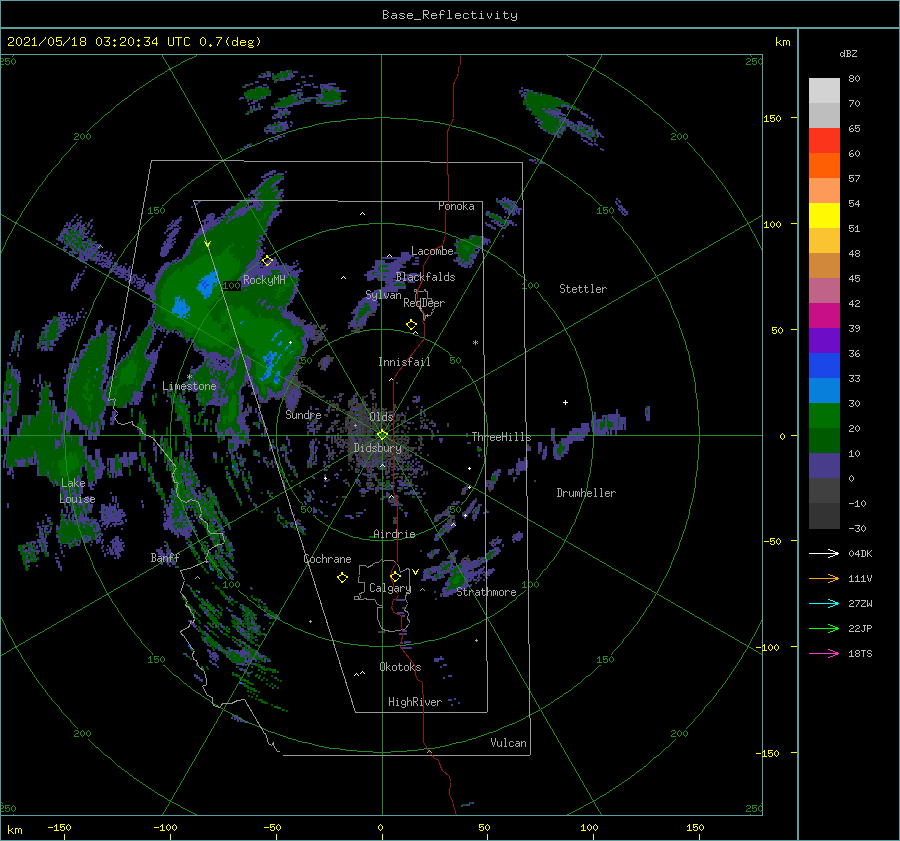Pick the red 60–65 dBZ legend swatch

click(824, 141)
